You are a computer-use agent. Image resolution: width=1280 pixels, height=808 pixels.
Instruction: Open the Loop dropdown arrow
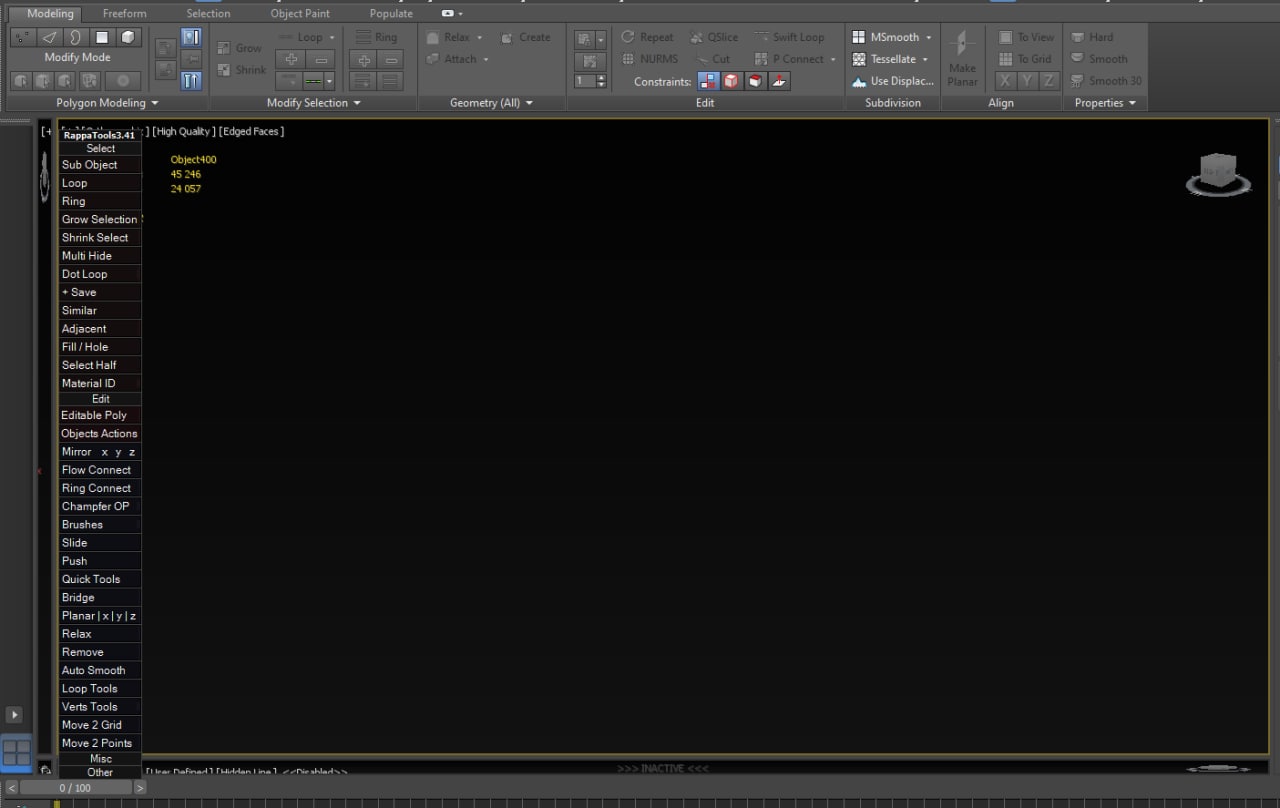[x=331, y=37]
